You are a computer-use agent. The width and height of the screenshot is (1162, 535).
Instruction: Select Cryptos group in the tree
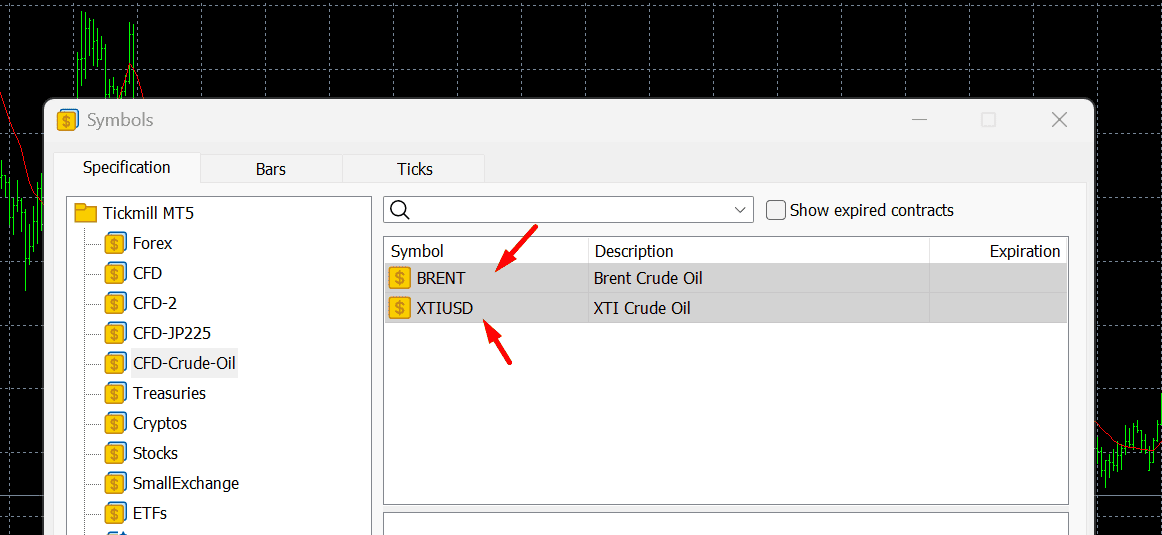pos(160,423)
